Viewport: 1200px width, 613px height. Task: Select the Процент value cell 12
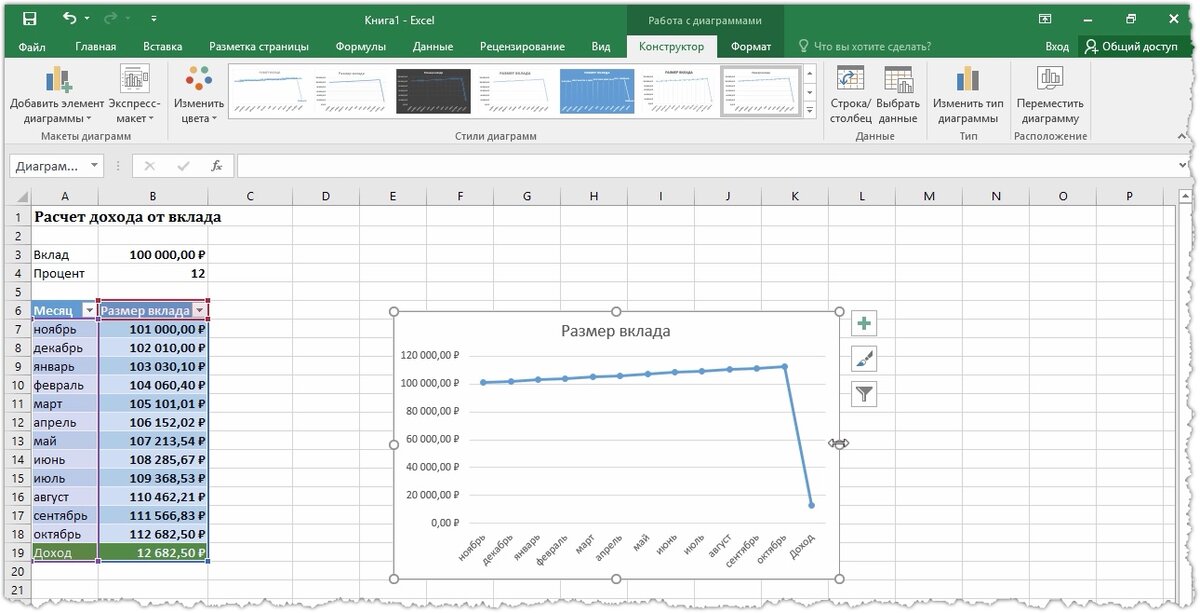pyautogui.click(x=153, y=273)
